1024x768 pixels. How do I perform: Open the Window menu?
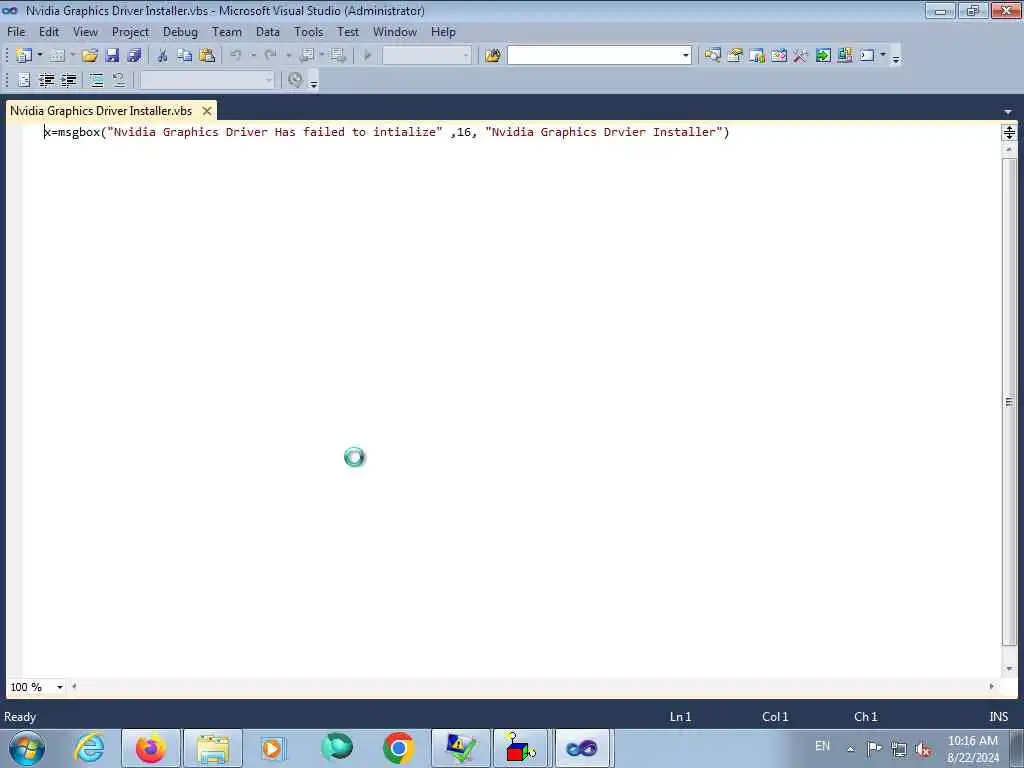click(395, 32)
